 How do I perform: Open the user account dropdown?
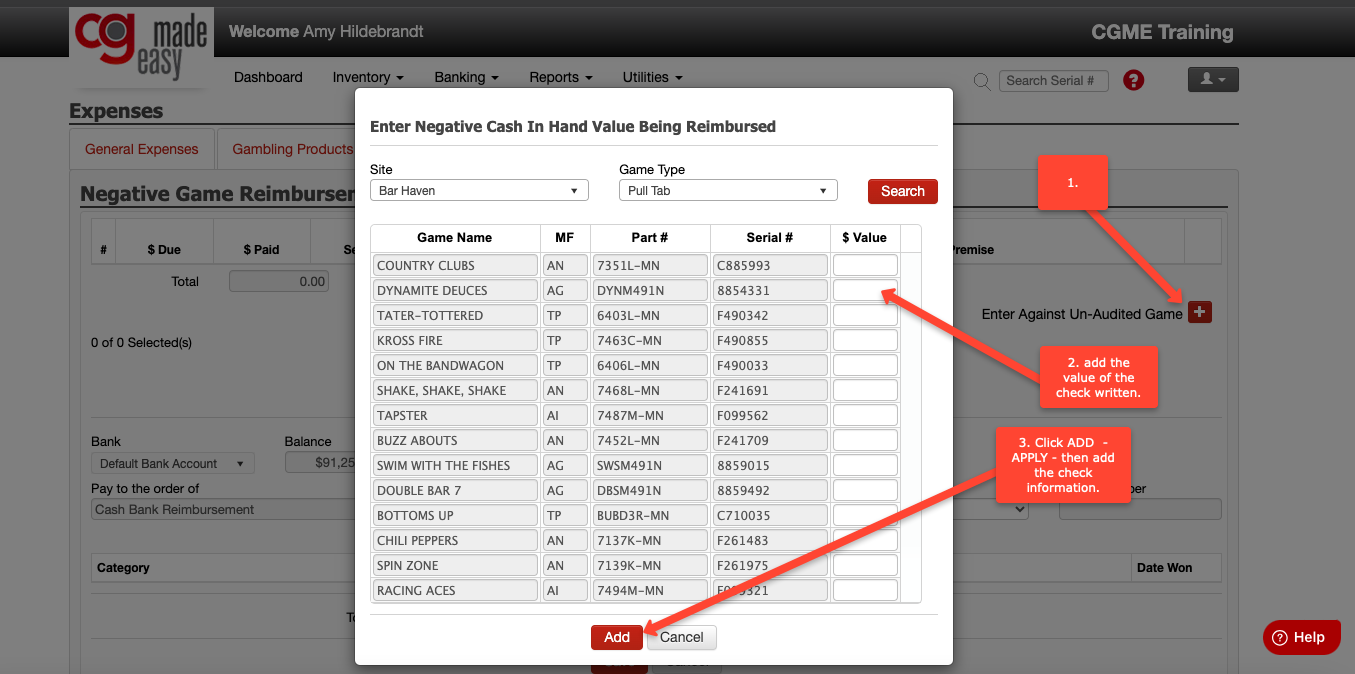click(x=1213, y=80)
